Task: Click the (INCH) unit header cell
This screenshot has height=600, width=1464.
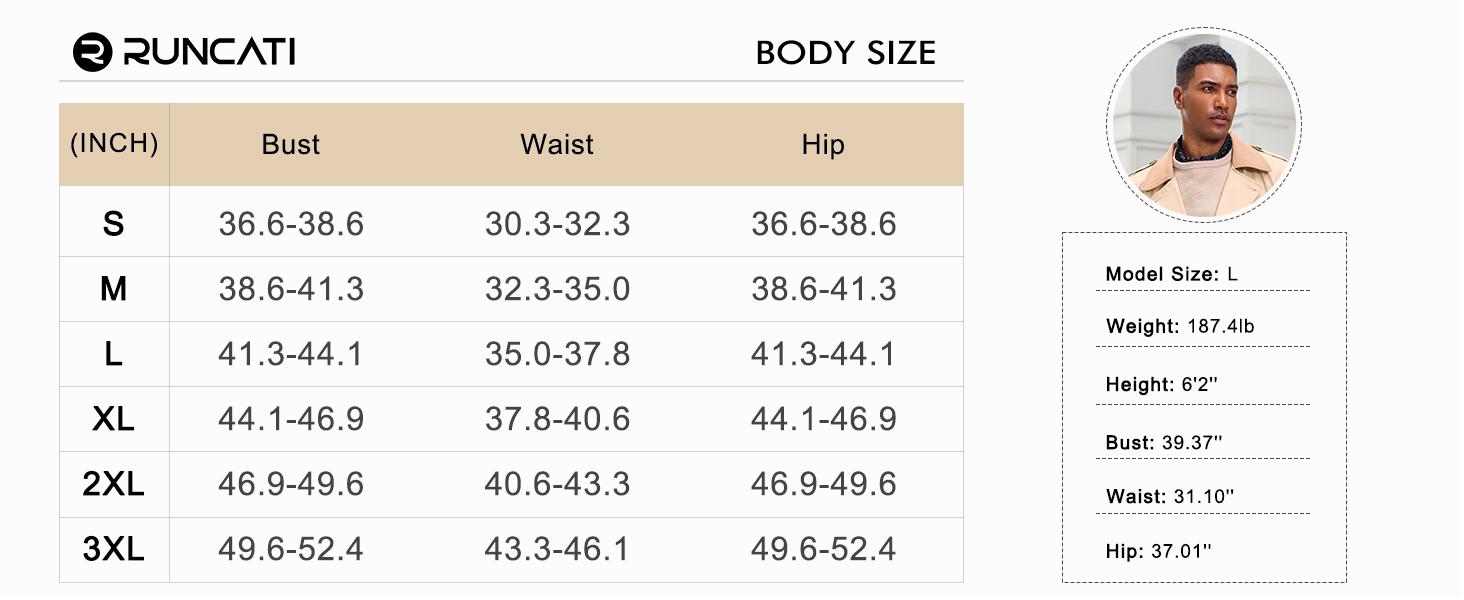Action: point(114,144)
